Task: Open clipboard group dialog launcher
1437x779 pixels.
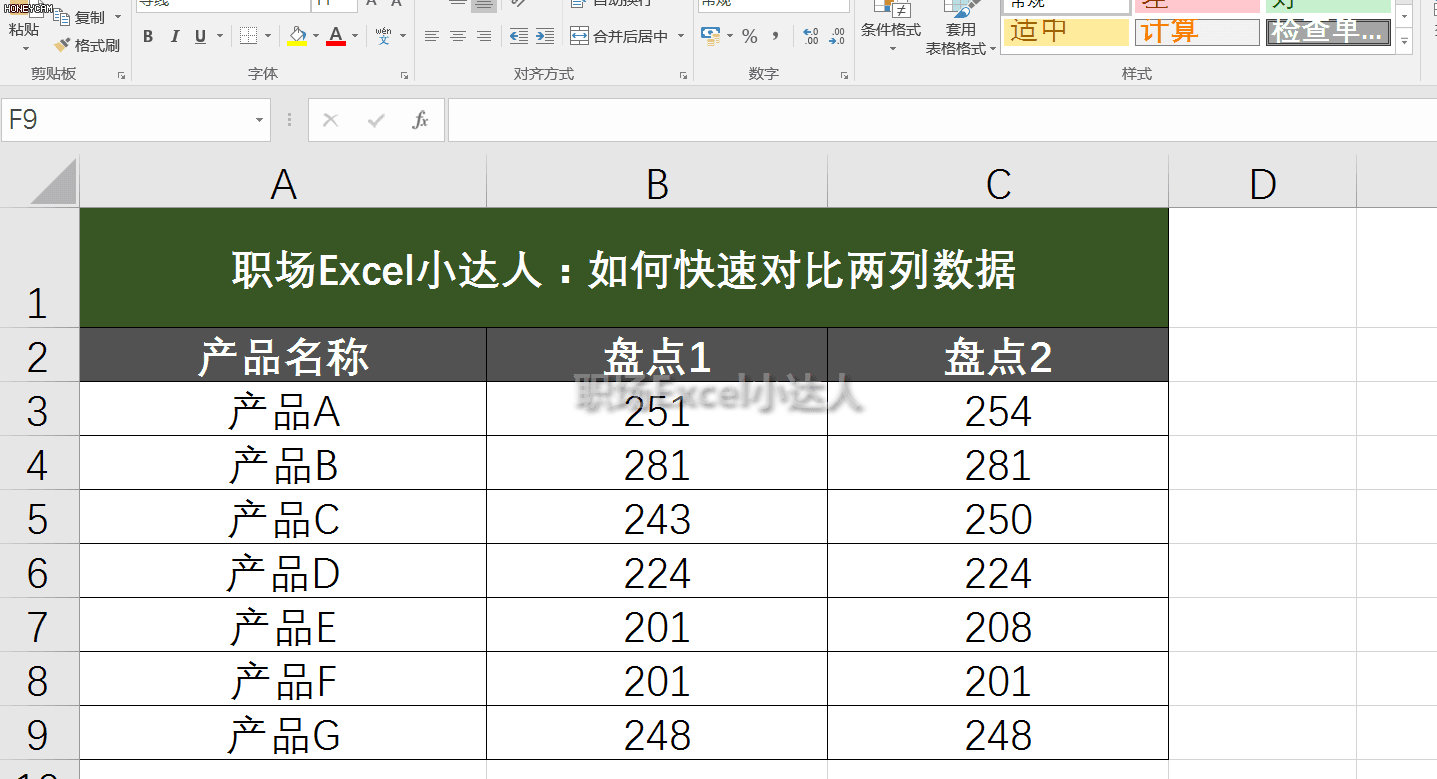Action: (x=122, y=75)
